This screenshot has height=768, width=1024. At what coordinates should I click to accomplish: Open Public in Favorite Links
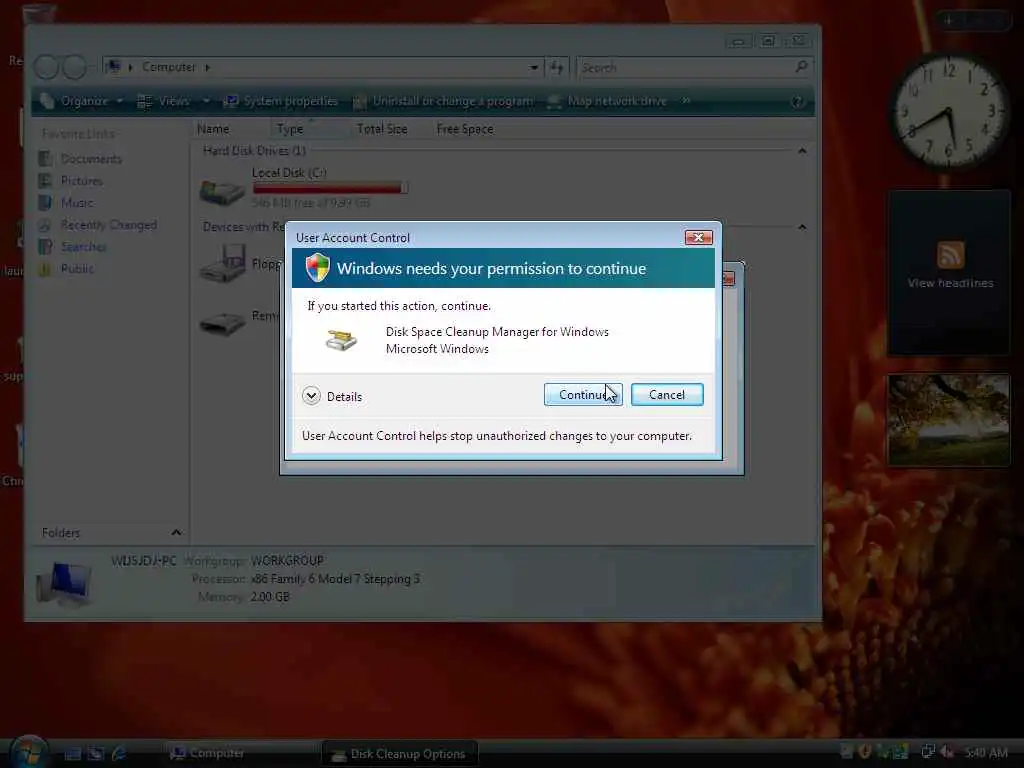point(67,268)
